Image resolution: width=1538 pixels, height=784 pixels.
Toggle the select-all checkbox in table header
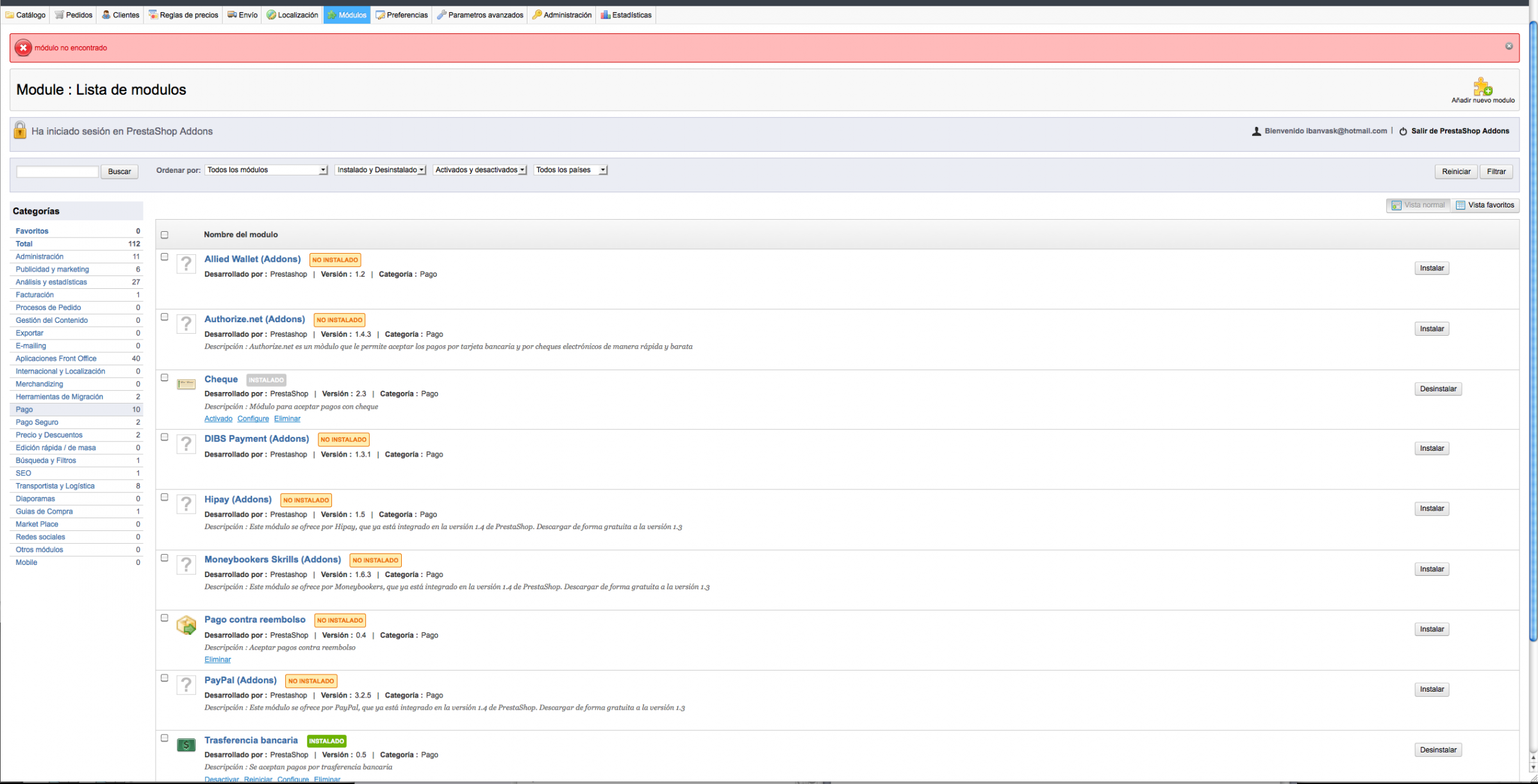pyautogui.click(x=165, y=235)
